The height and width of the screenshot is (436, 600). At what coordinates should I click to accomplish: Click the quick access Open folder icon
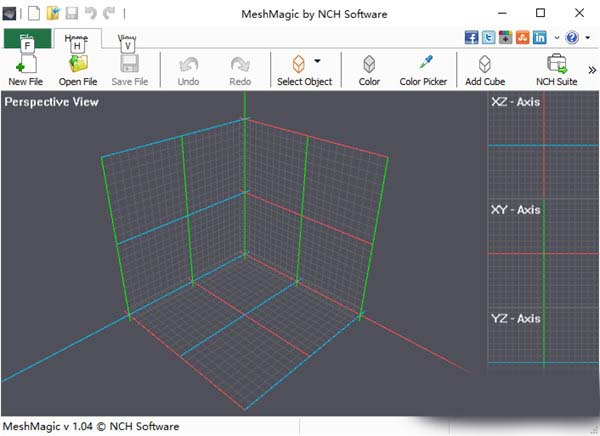53,14
